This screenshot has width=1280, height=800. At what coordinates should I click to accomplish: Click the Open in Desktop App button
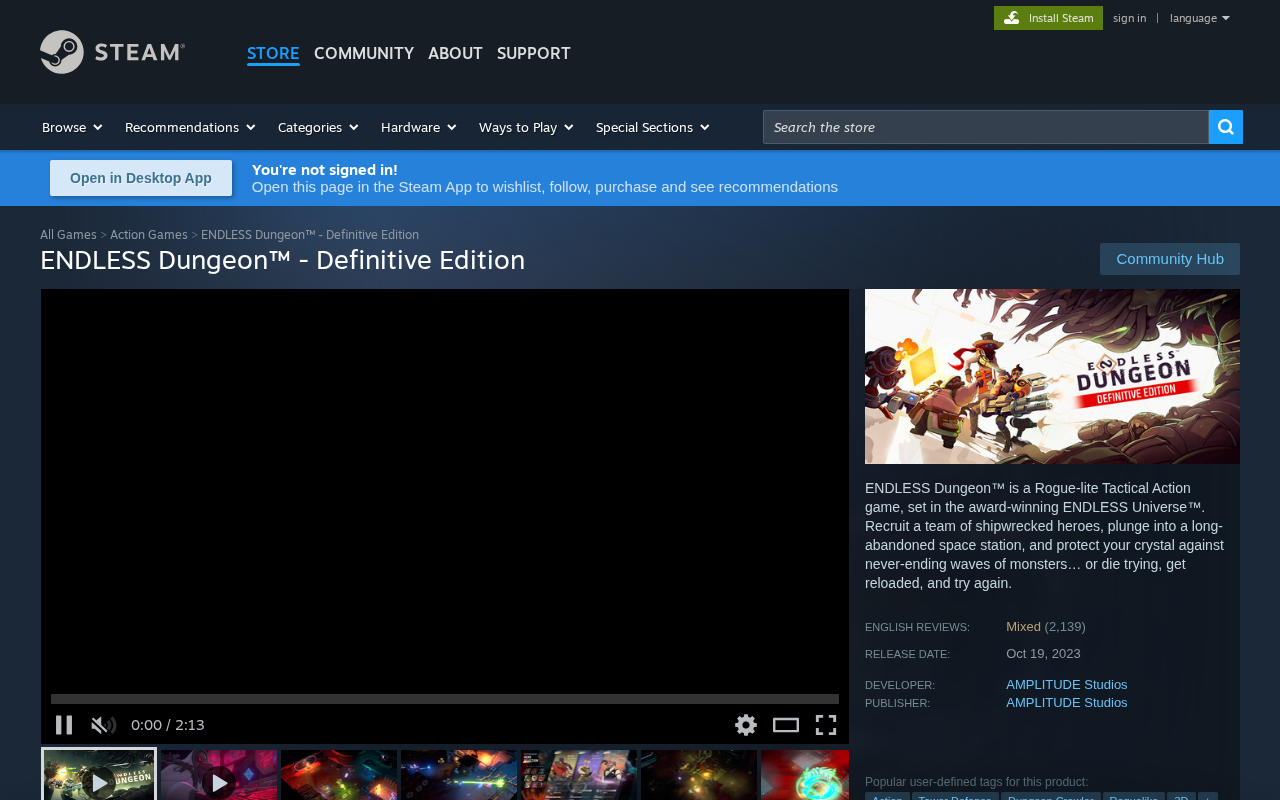point(141,178)
